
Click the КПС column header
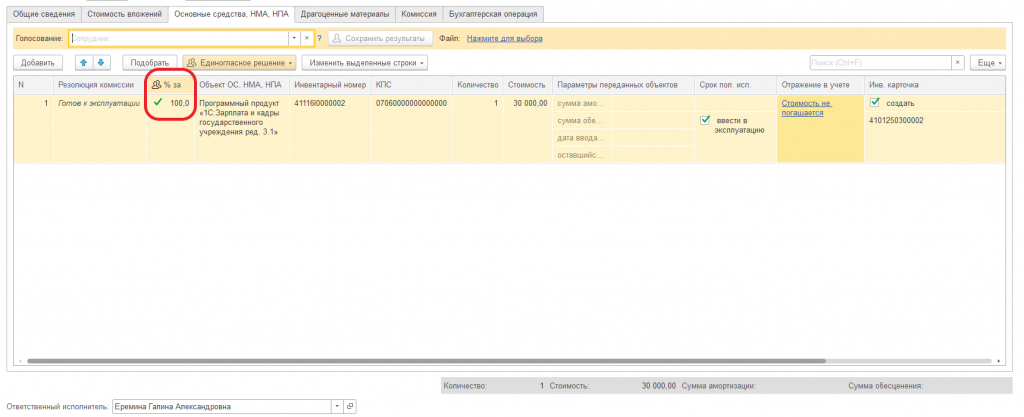411,85
